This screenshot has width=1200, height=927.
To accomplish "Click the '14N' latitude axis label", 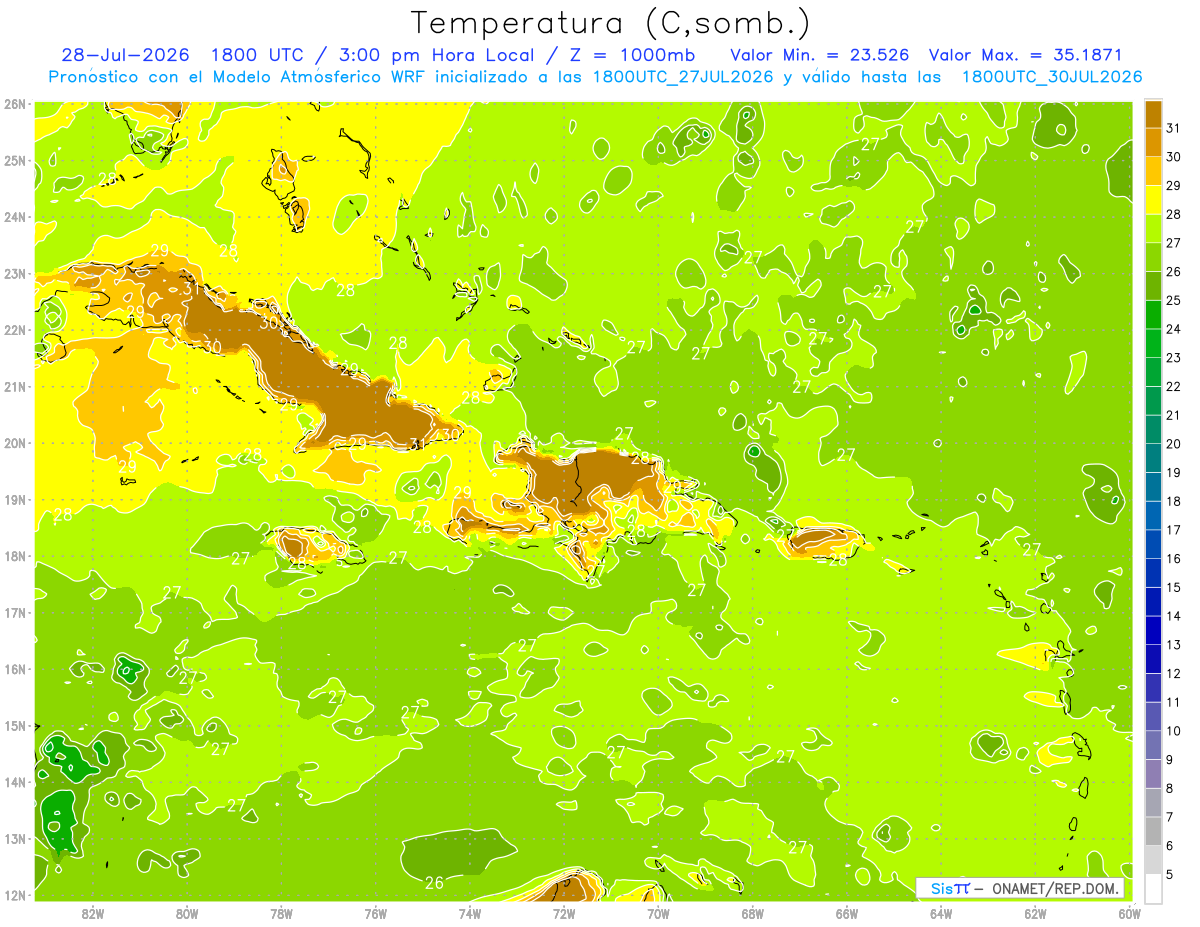I will [14, 782].
